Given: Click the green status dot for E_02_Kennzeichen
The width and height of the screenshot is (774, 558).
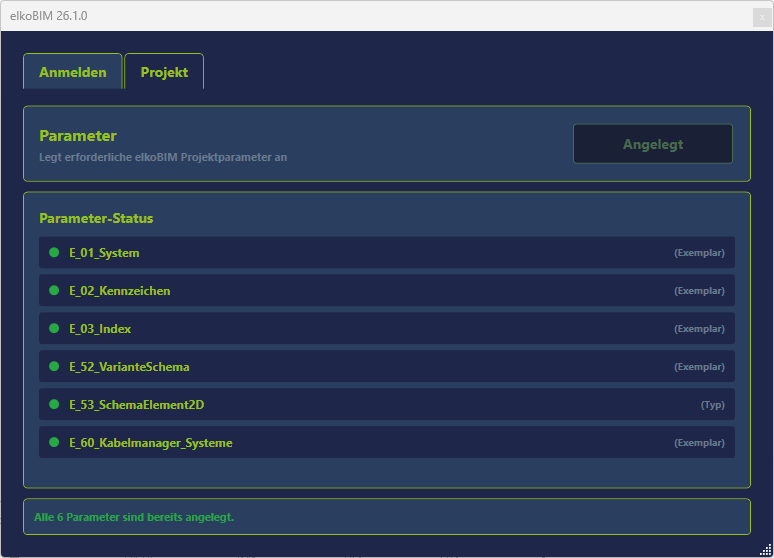Looking at the screenshot, I should coord(54,290).
